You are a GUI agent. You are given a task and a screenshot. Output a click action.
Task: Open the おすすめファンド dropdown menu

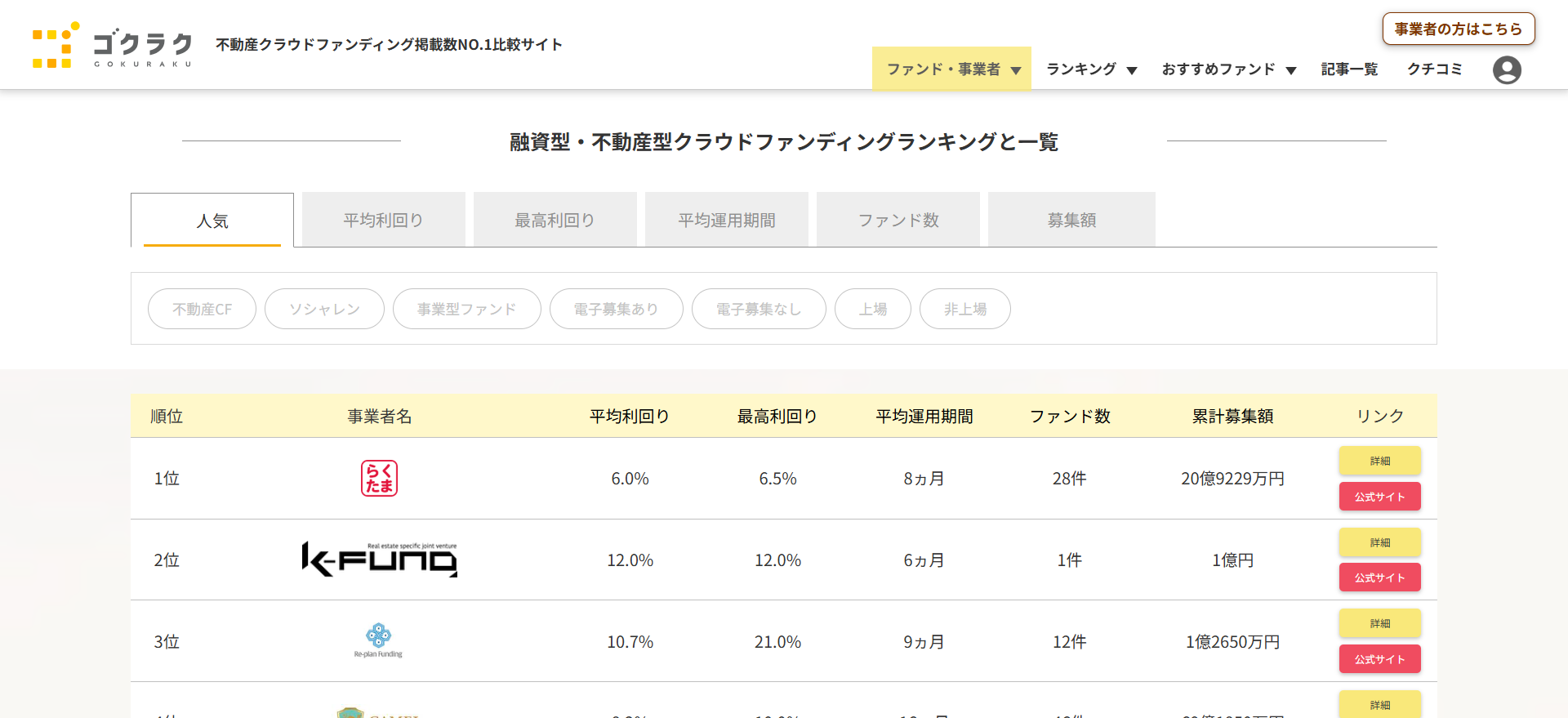(1228, 69)
